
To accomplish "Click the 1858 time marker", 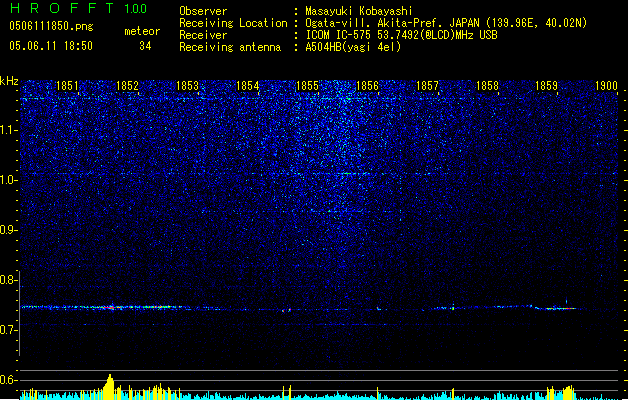I will coord(487,86).
